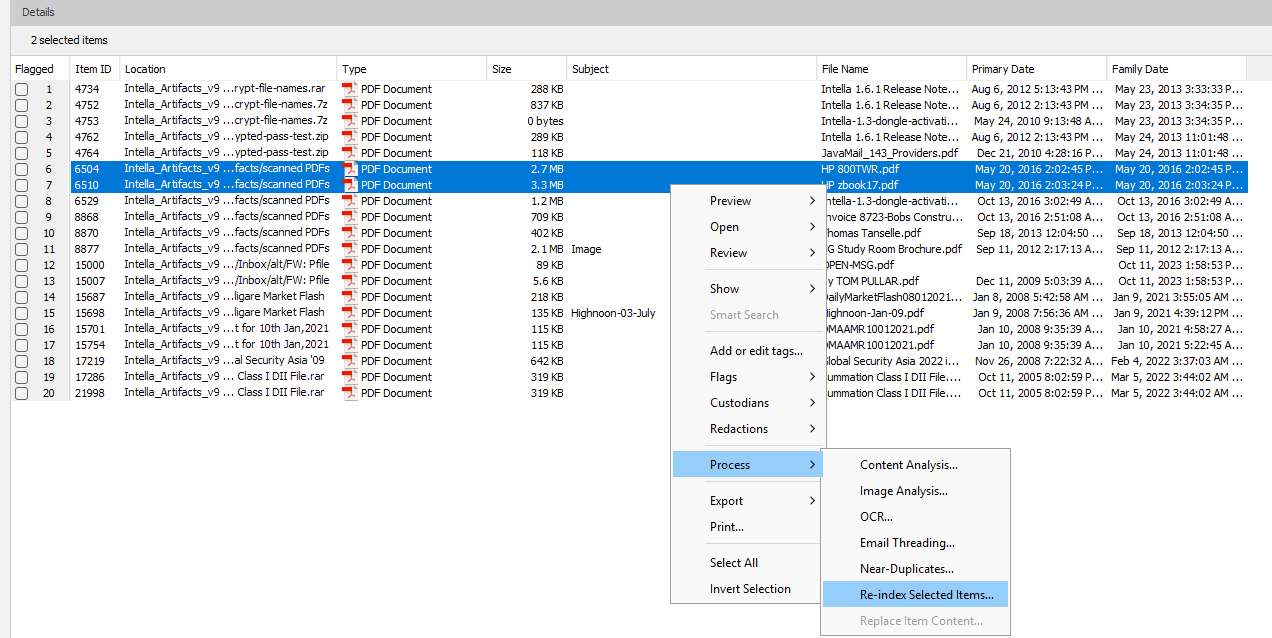The width and height of the screenshot is (1272, 638).
Task: Click the PDF icon for item 4752
Action: coord(349,105)
